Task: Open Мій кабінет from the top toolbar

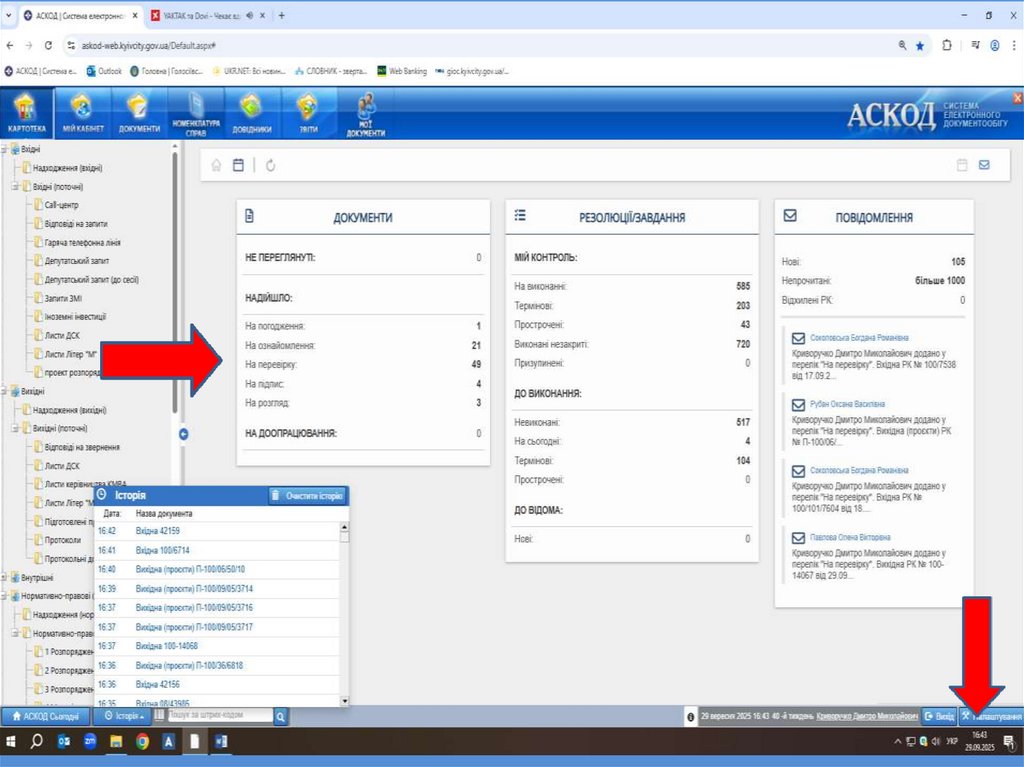Action: pyautogui.click(x=82, y=113)
